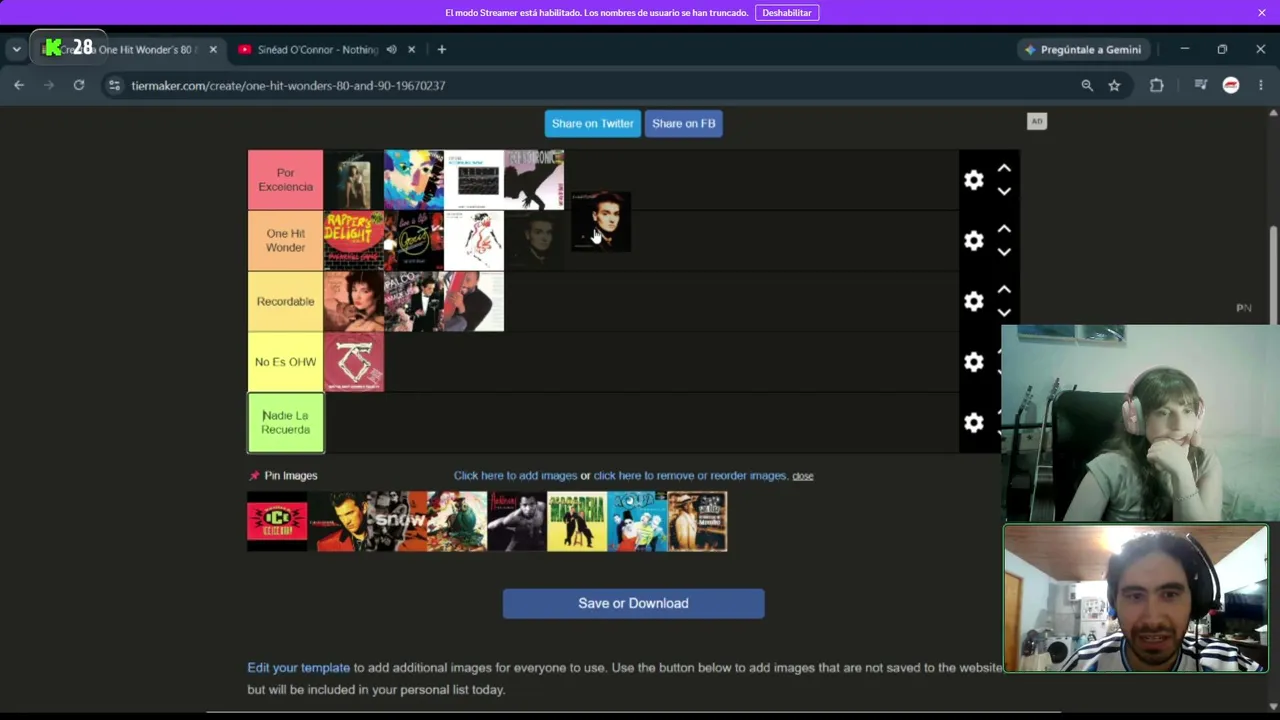Select the Recordable tier label

(285, 301)
